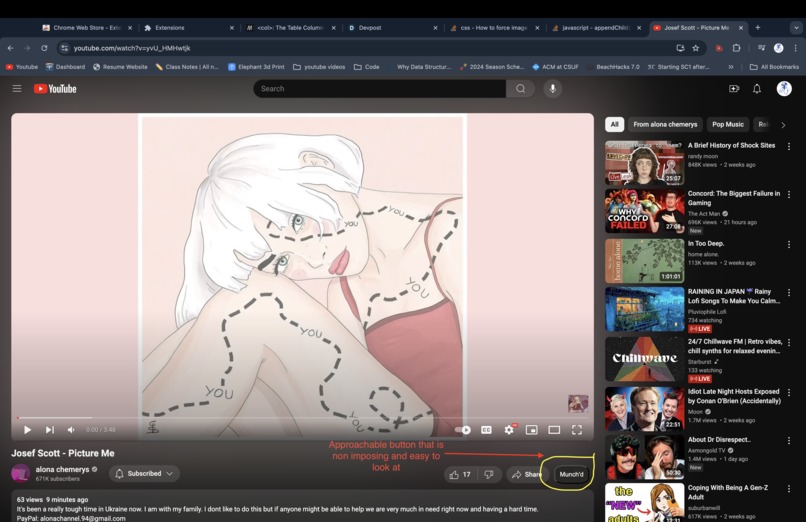Viewport: 806px width, 522px height.
Task: Open YouTube account avatar menu
Action: coord(784,89)
